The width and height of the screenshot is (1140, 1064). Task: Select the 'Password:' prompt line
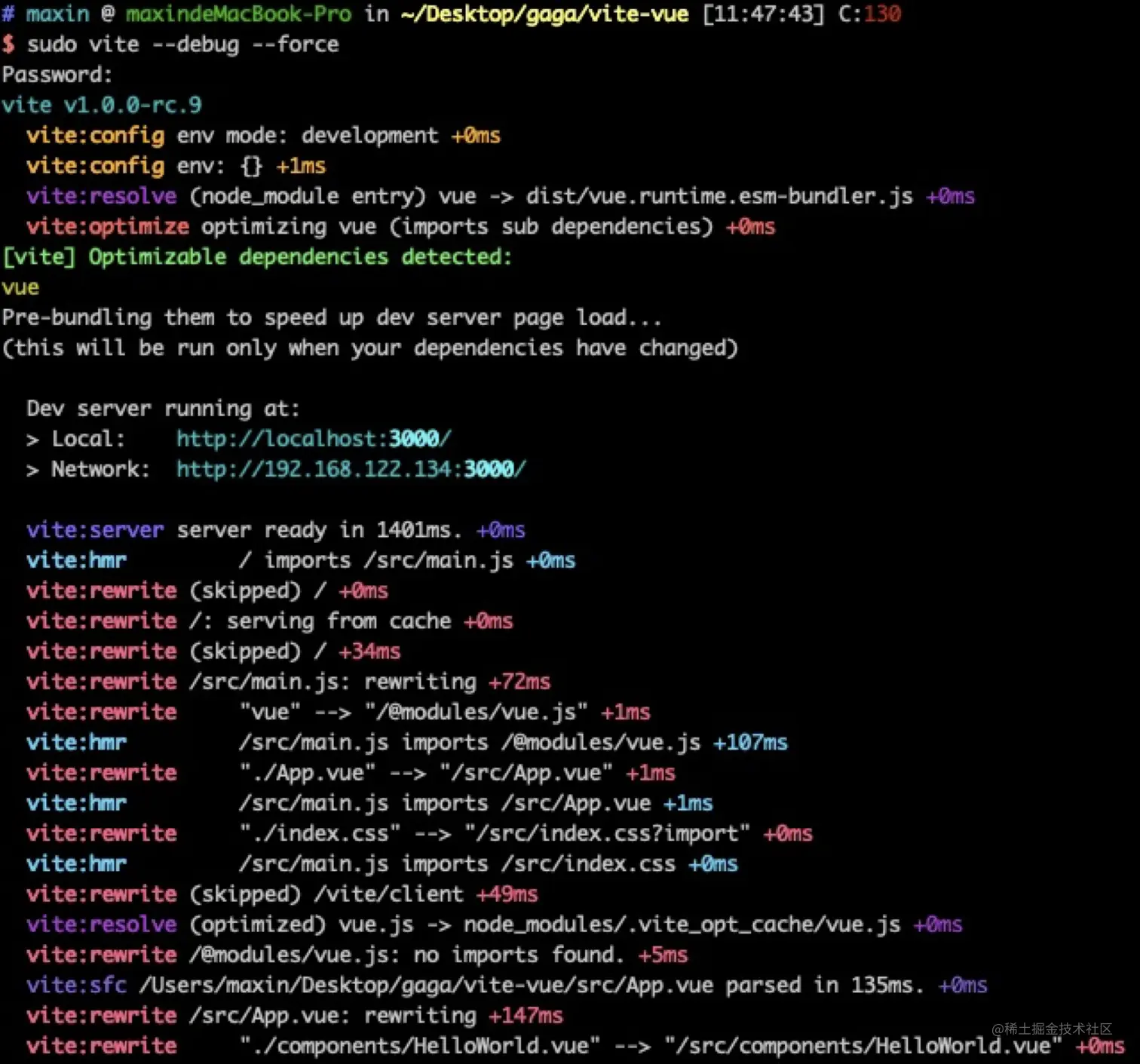(x=57, y=75)
